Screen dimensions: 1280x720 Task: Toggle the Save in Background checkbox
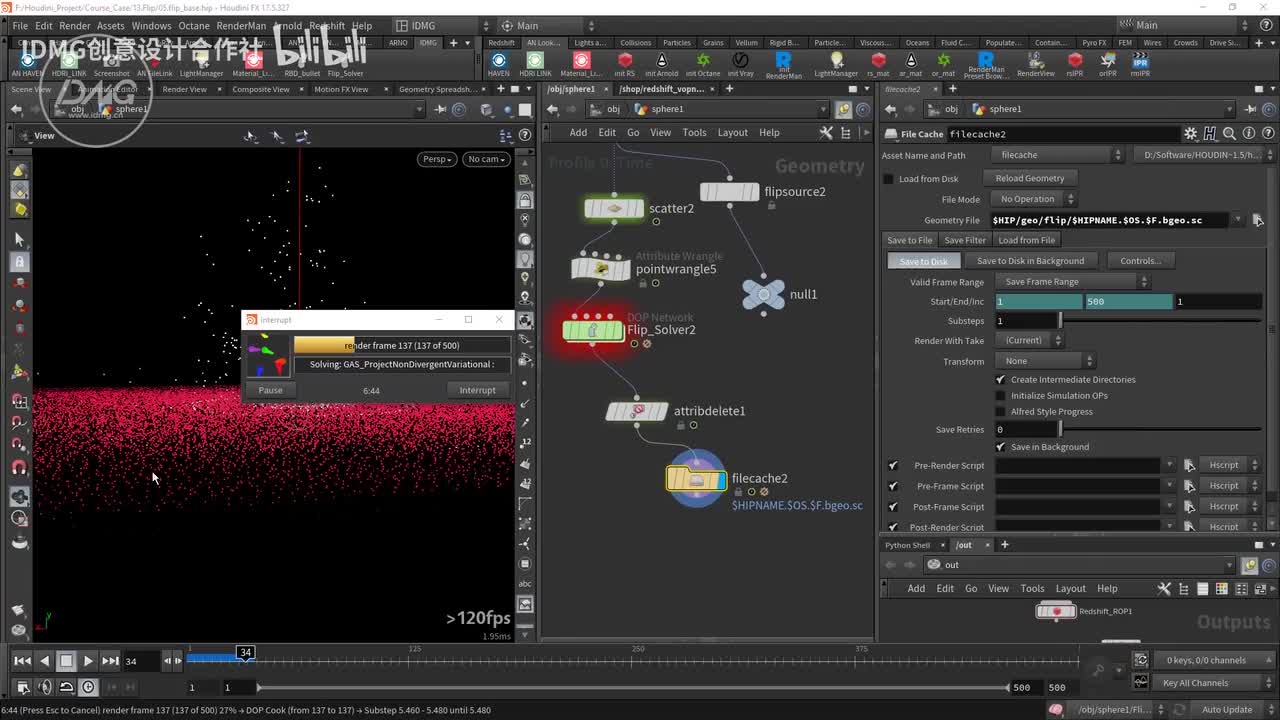pos(1000,447)
